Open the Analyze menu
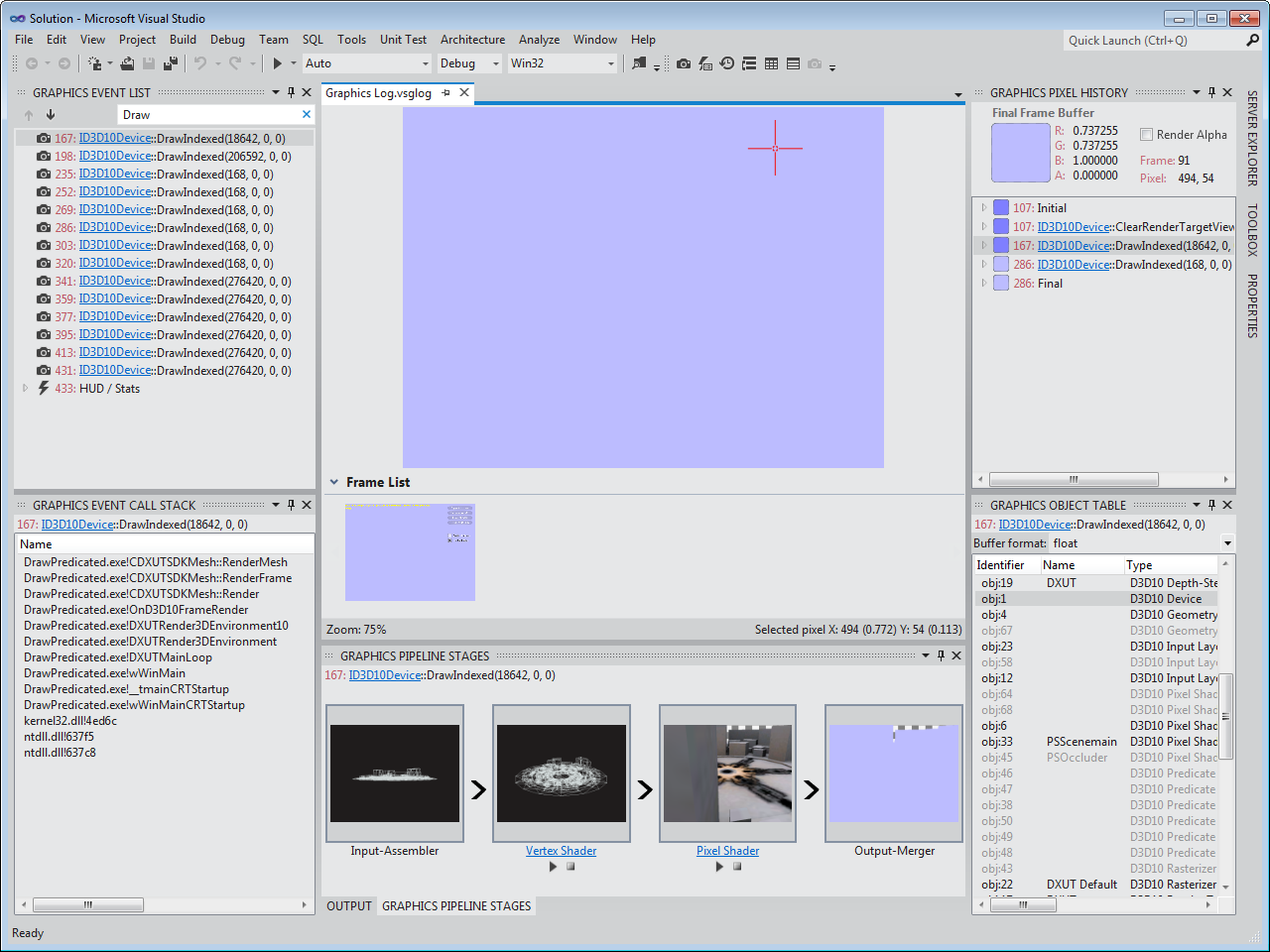 [539, 40]
